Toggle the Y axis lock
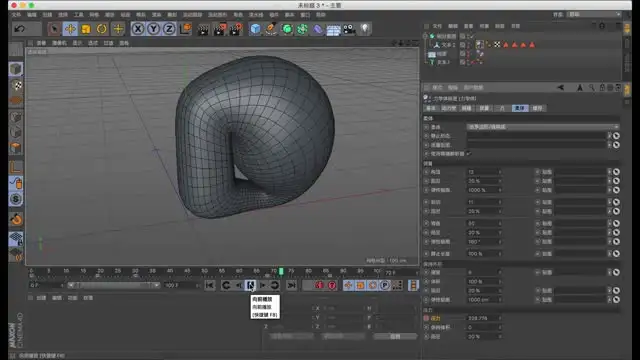The height and width of the screenshot is (360, 640). point(153,29)
